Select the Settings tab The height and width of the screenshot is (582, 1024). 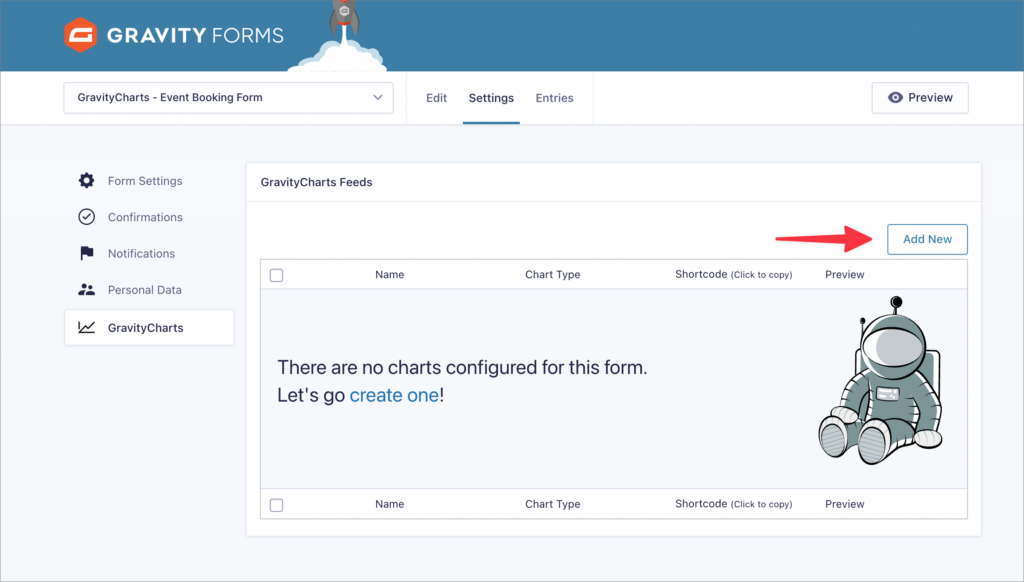[x=491, y=98]
